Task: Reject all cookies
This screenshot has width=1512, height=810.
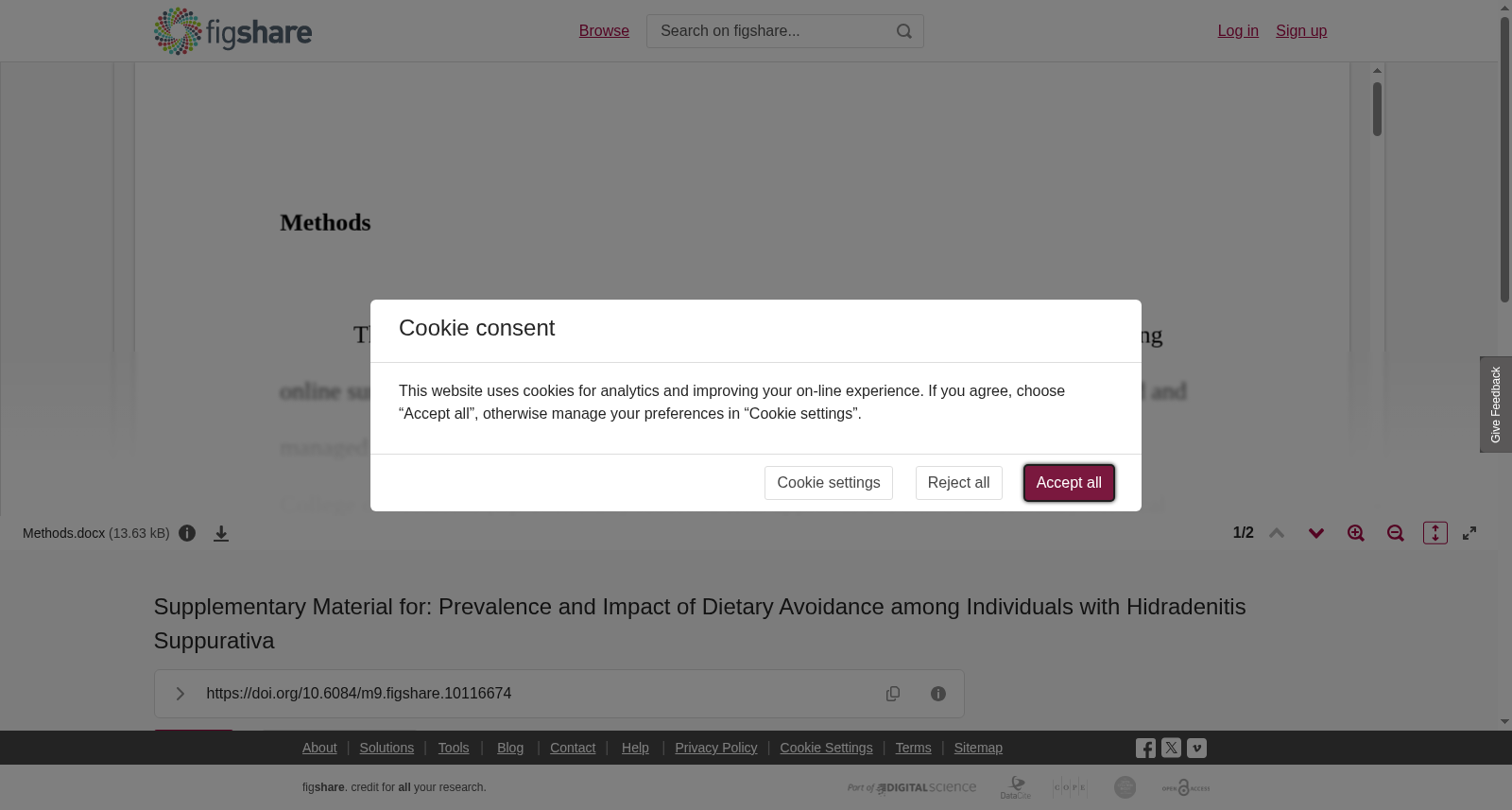Action: click(958, 483)
